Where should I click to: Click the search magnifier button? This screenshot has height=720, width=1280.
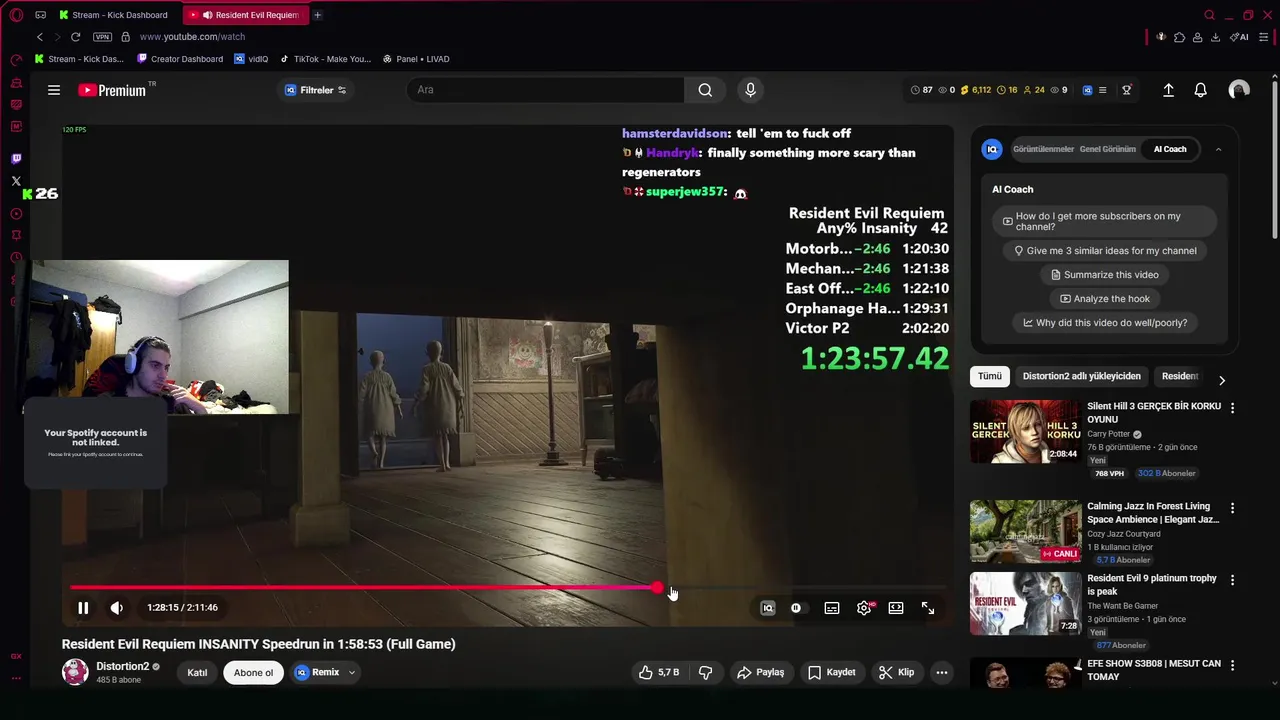(x=705, y=90)
